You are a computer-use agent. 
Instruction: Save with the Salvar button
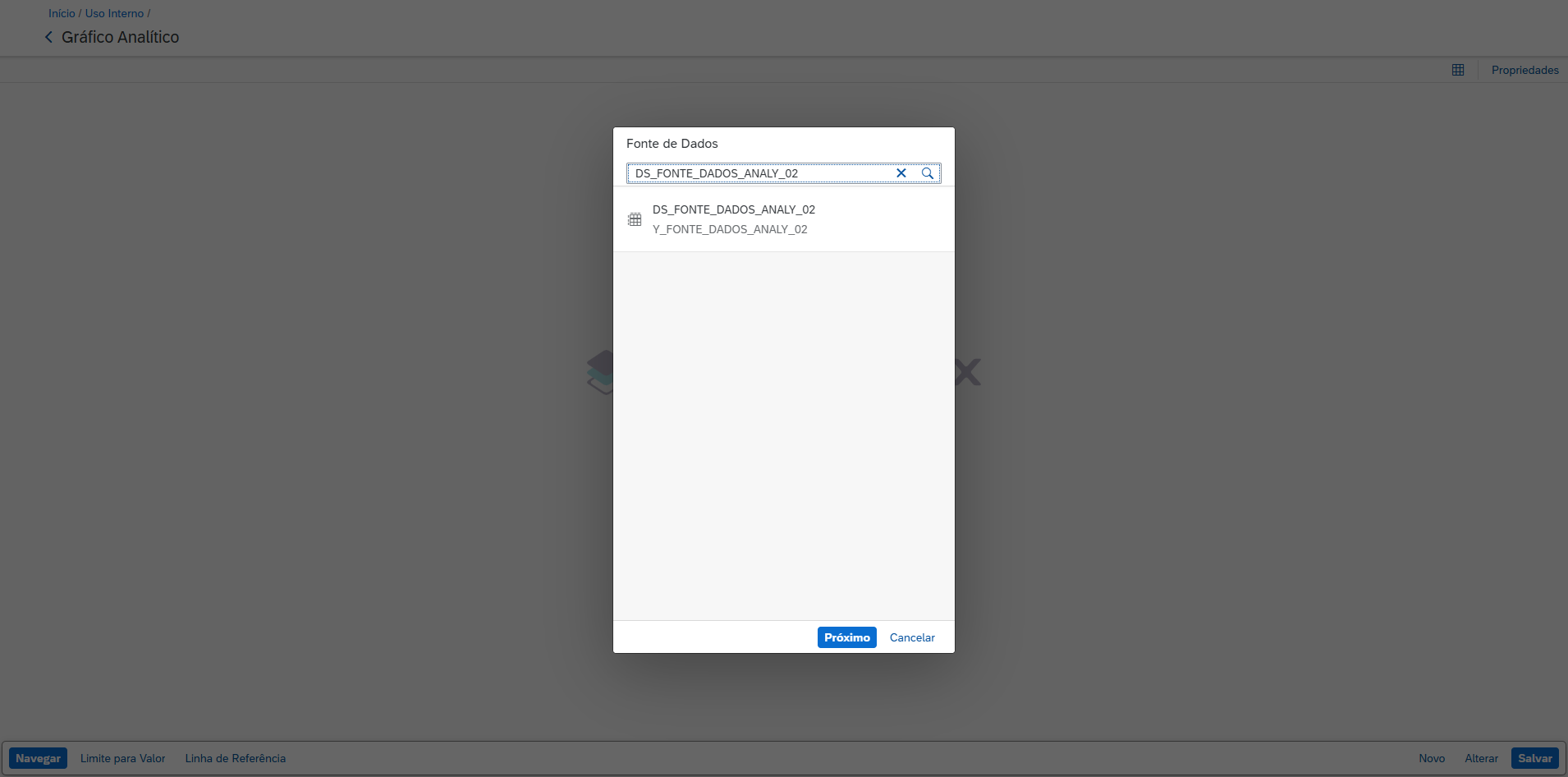(1534, 758)
